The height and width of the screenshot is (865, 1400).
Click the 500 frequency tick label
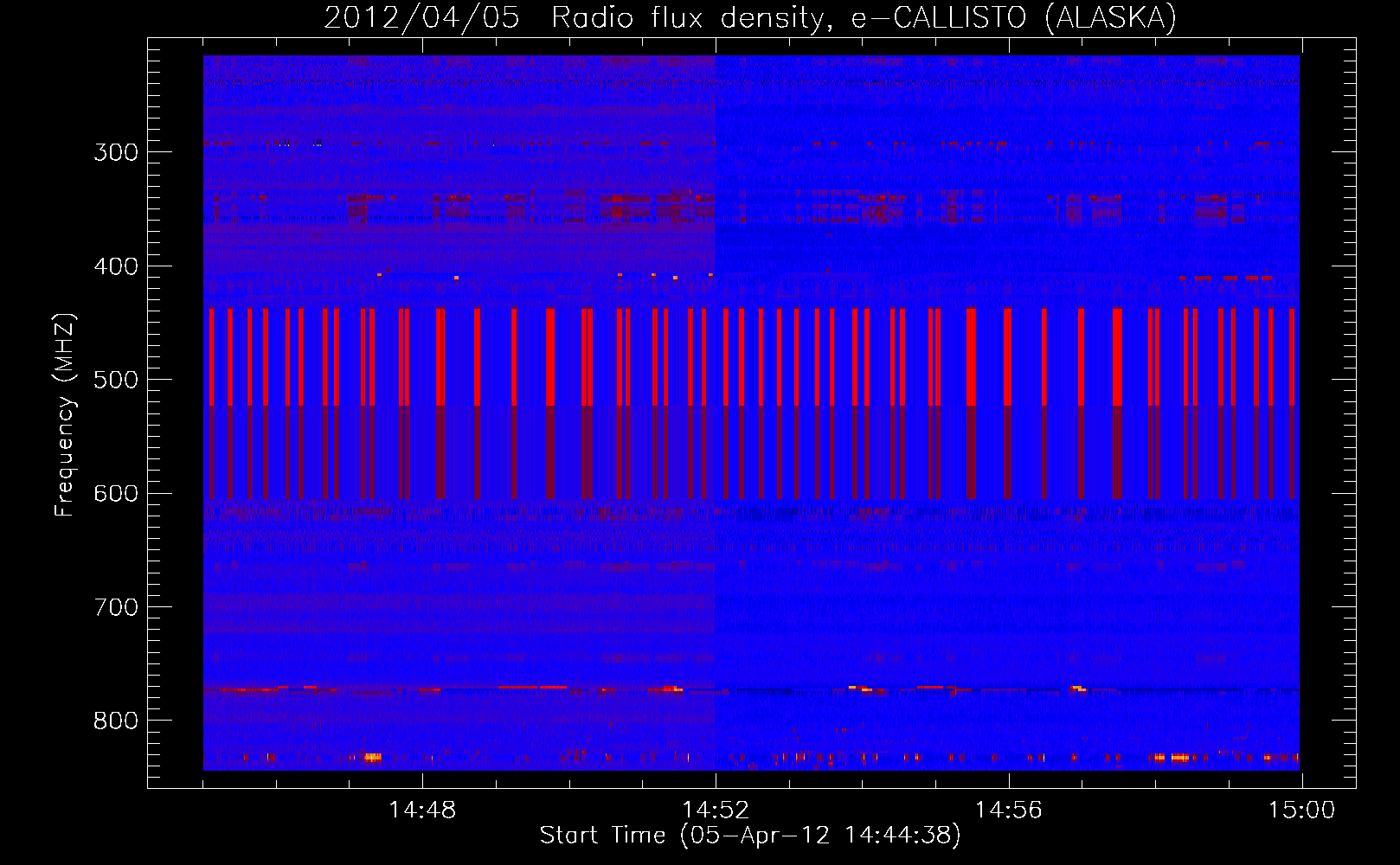click(116, 380)
